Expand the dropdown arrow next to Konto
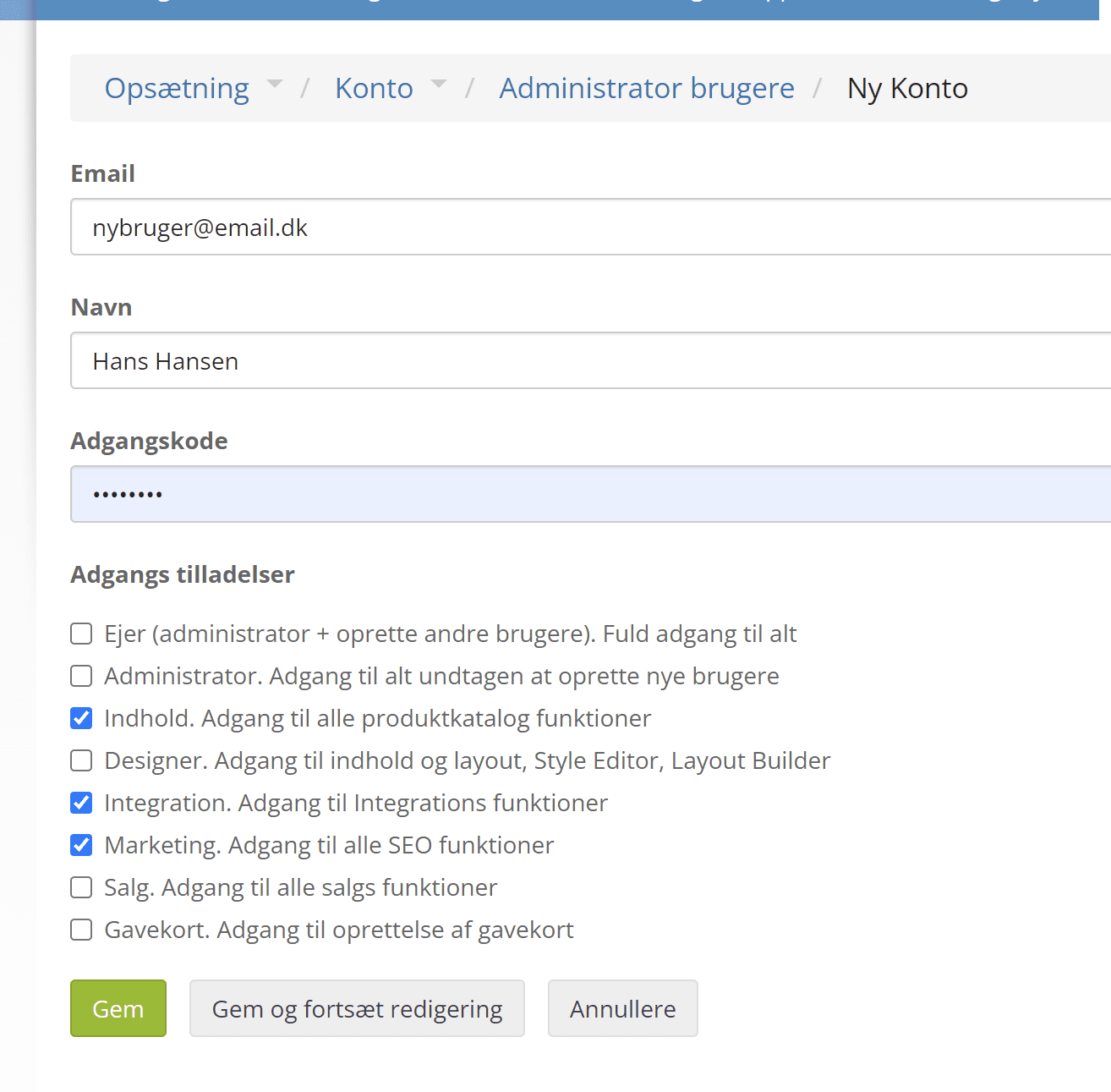Image resolution: width=1111 pixels, height=1092 pixels. click(439, 84)
